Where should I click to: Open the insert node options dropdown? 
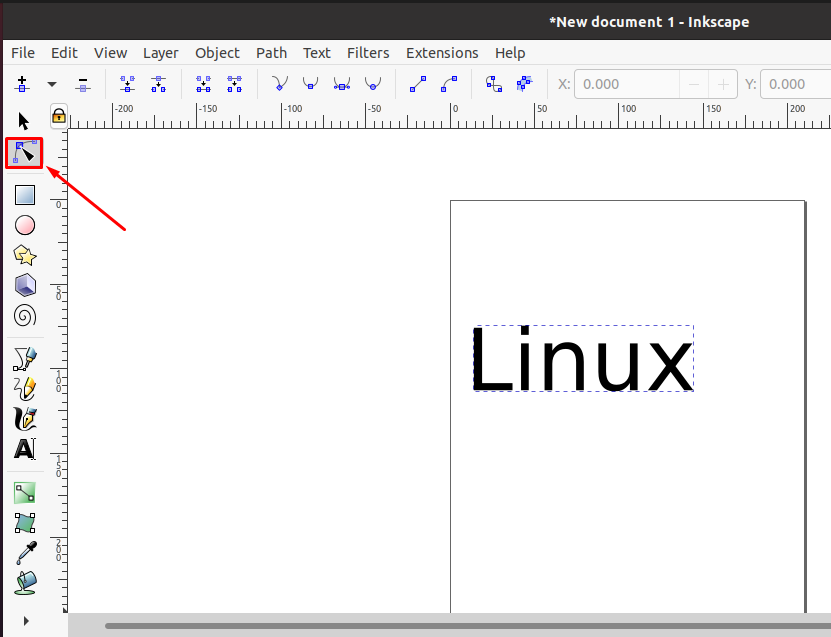click(51, 84)
